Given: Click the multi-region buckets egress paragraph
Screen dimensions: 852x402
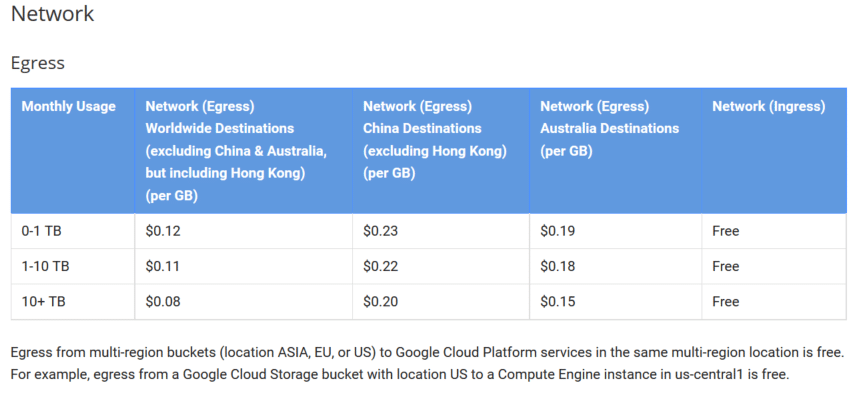Looking at the screenshot, I should 427,363.
